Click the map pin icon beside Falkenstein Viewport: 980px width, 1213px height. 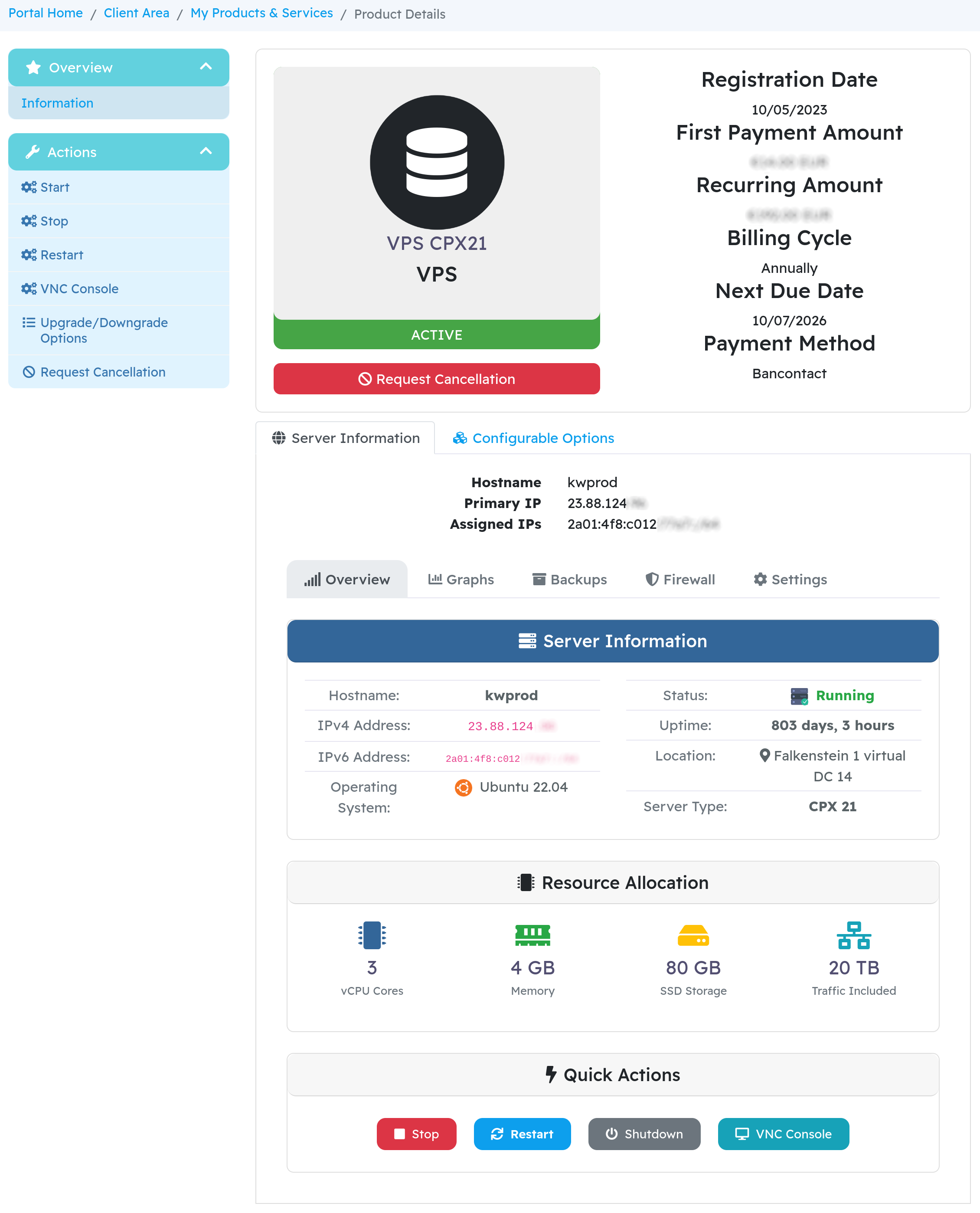(764, 756)
